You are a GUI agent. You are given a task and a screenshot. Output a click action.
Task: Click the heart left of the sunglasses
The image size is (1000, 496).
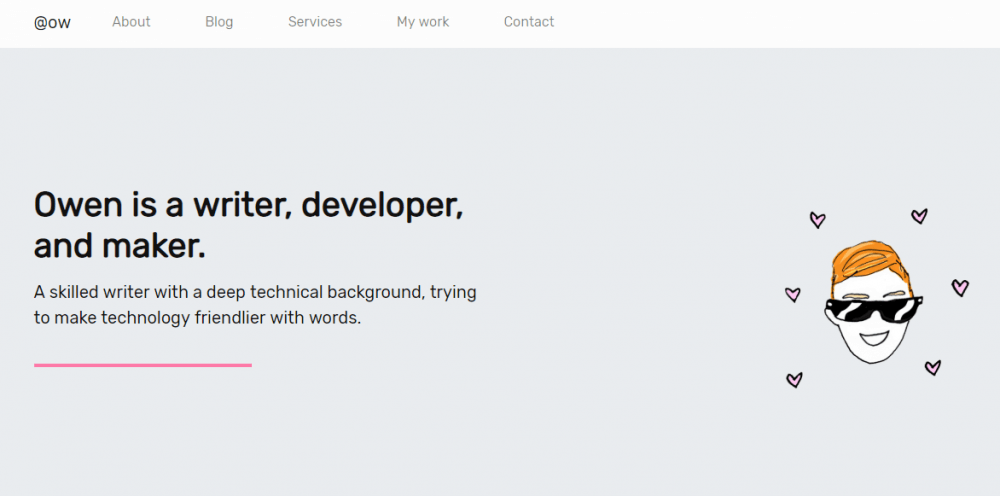tap(792, 294)
